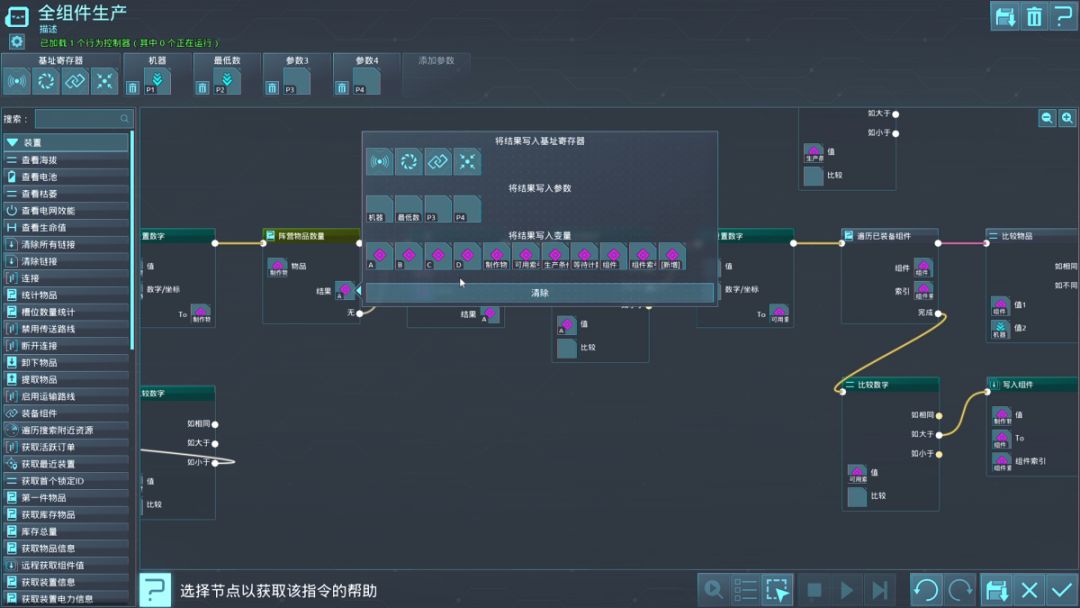Viewport: 1080px width, 608px height.
Task: Select the [新增] new variable slot
Action: pyautogui.click(x=672, y=256)
